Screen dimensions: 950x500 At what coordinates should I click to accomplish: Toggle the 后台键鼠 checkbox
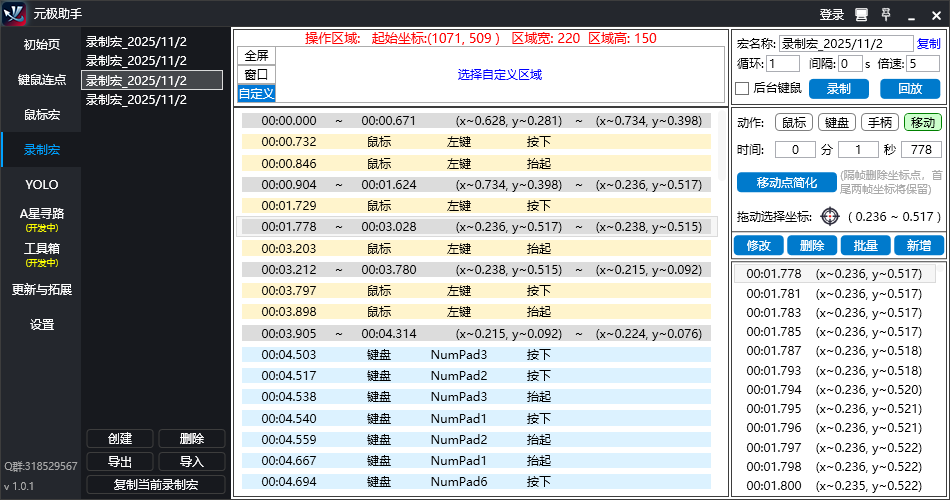click(x=742, y=88)
